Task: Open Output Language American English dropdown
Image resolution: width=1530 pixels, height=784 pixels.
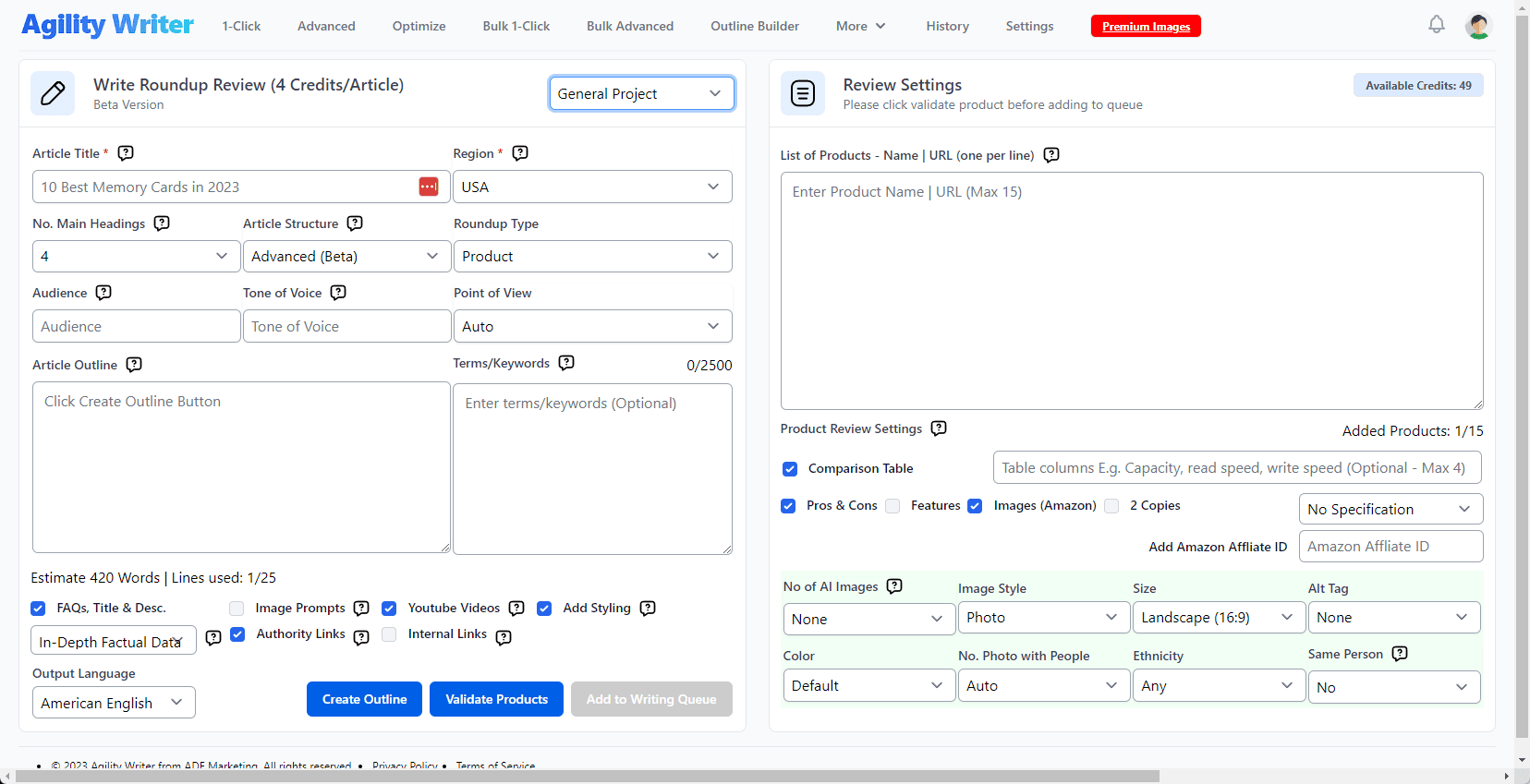Action: coord(114,703)
